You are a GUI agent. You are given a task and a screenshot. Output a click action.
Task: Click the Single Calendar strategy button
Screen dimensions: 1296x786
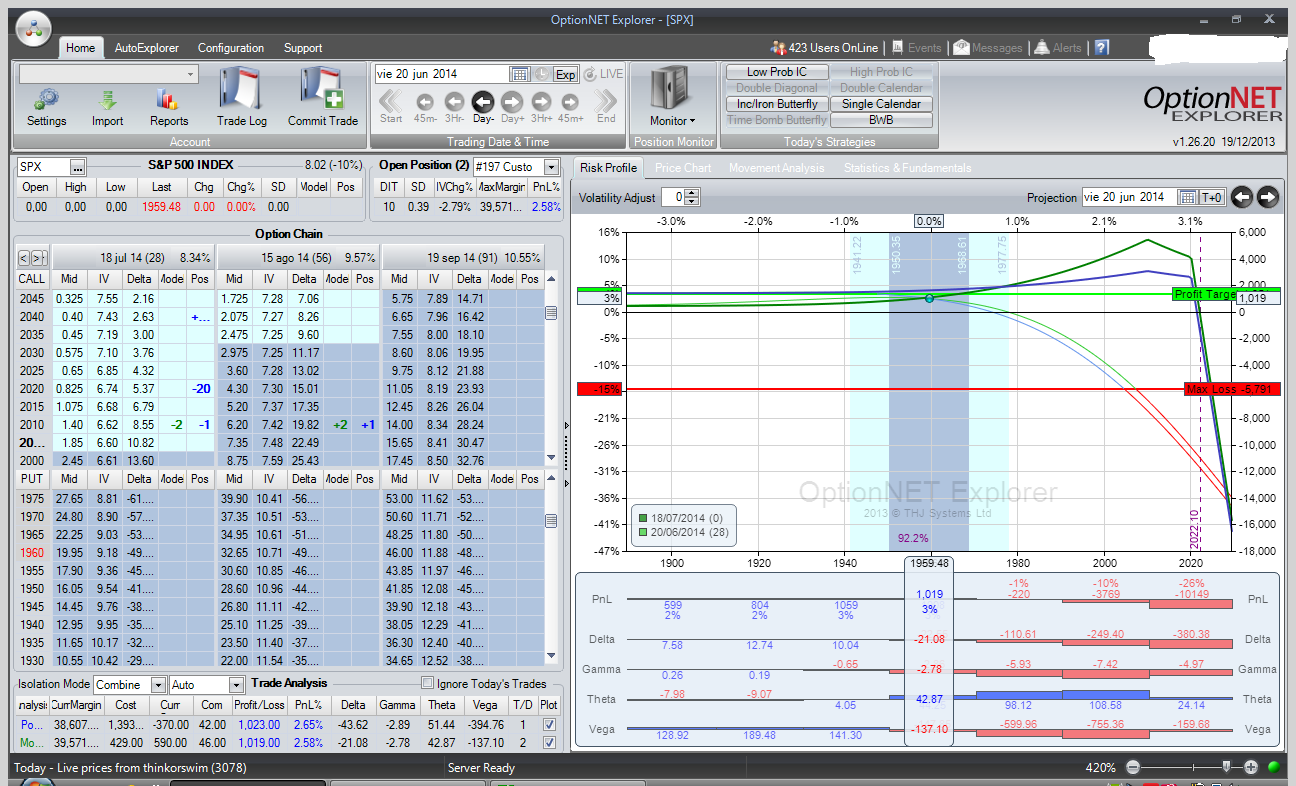pyautogui.click(x=881, y=104)
